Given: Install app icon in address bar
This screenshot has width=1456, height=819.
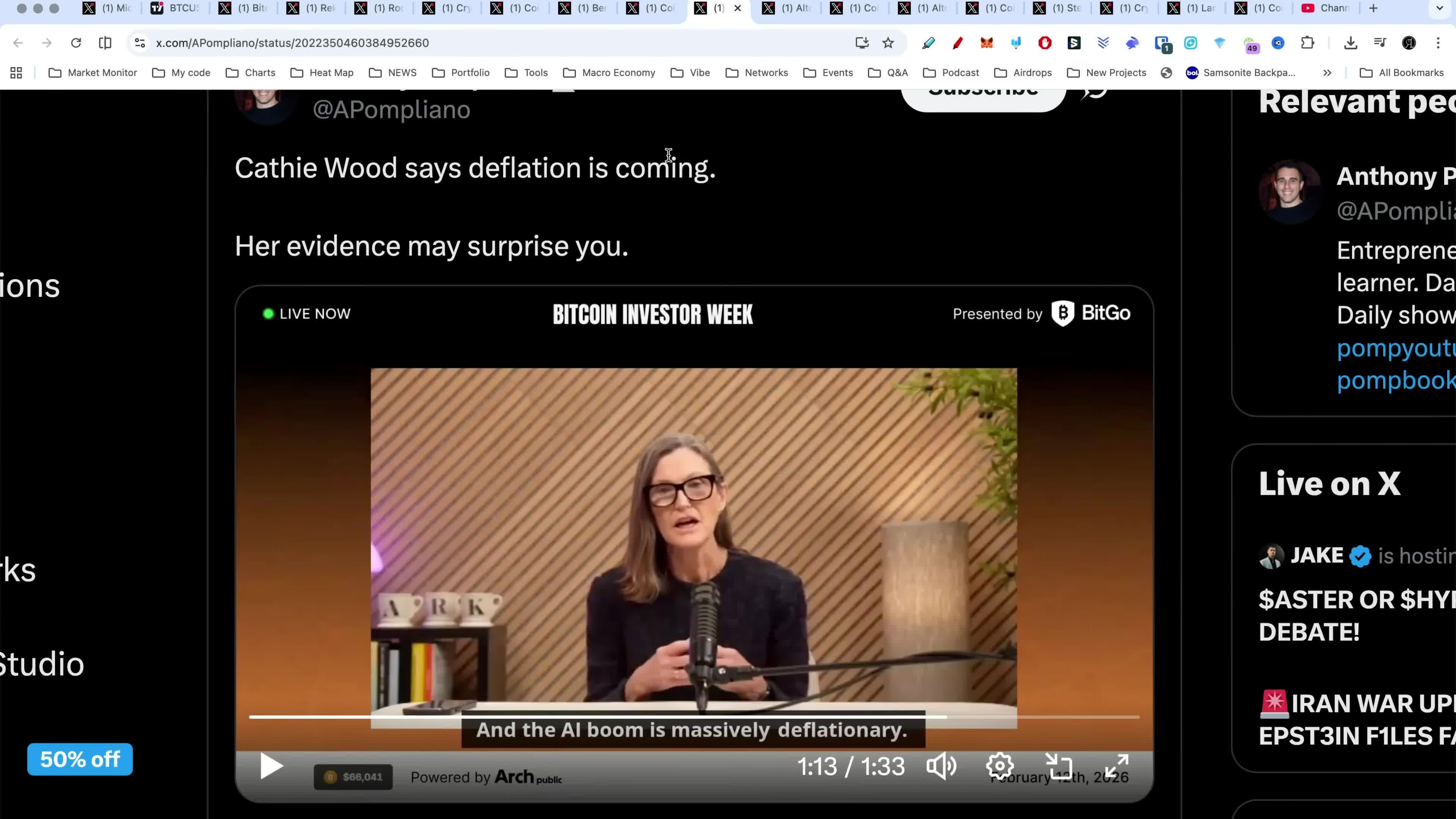Looking at the screenshot, I should click(862, 43).
